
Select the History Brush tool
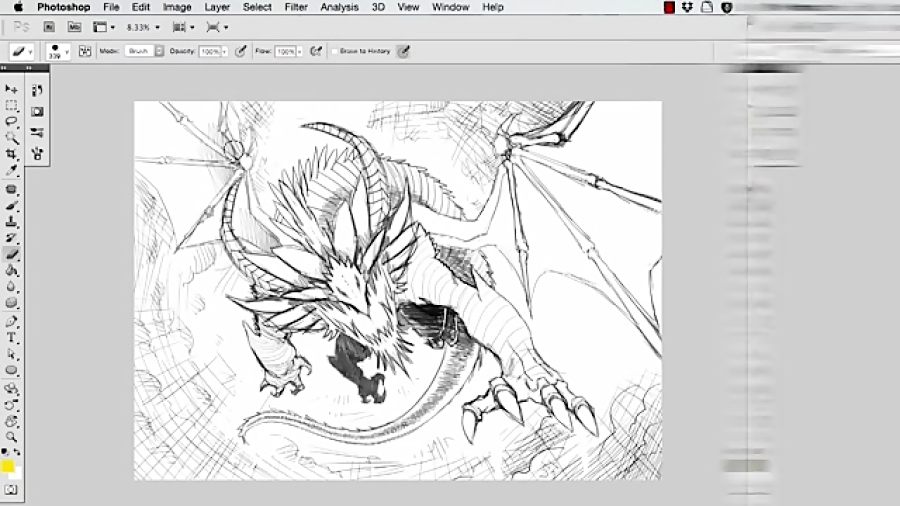[x=11, y=238]
